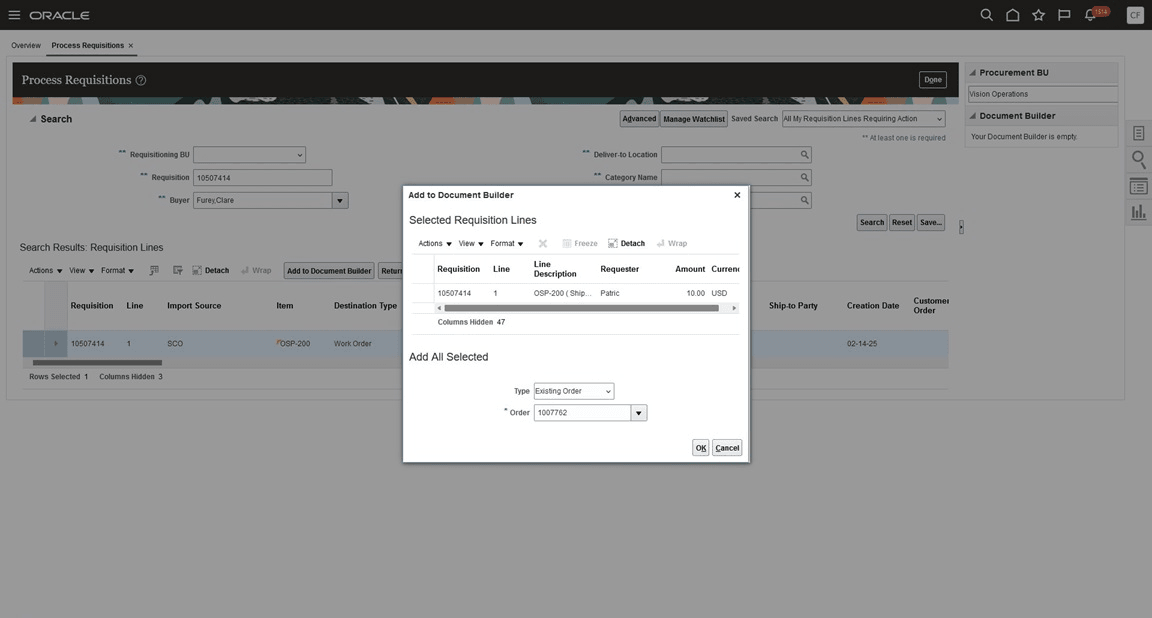Viewport: 1152px width, 618px height.
Task: Open side panel document tasks icon
Action: [1138, 133]
